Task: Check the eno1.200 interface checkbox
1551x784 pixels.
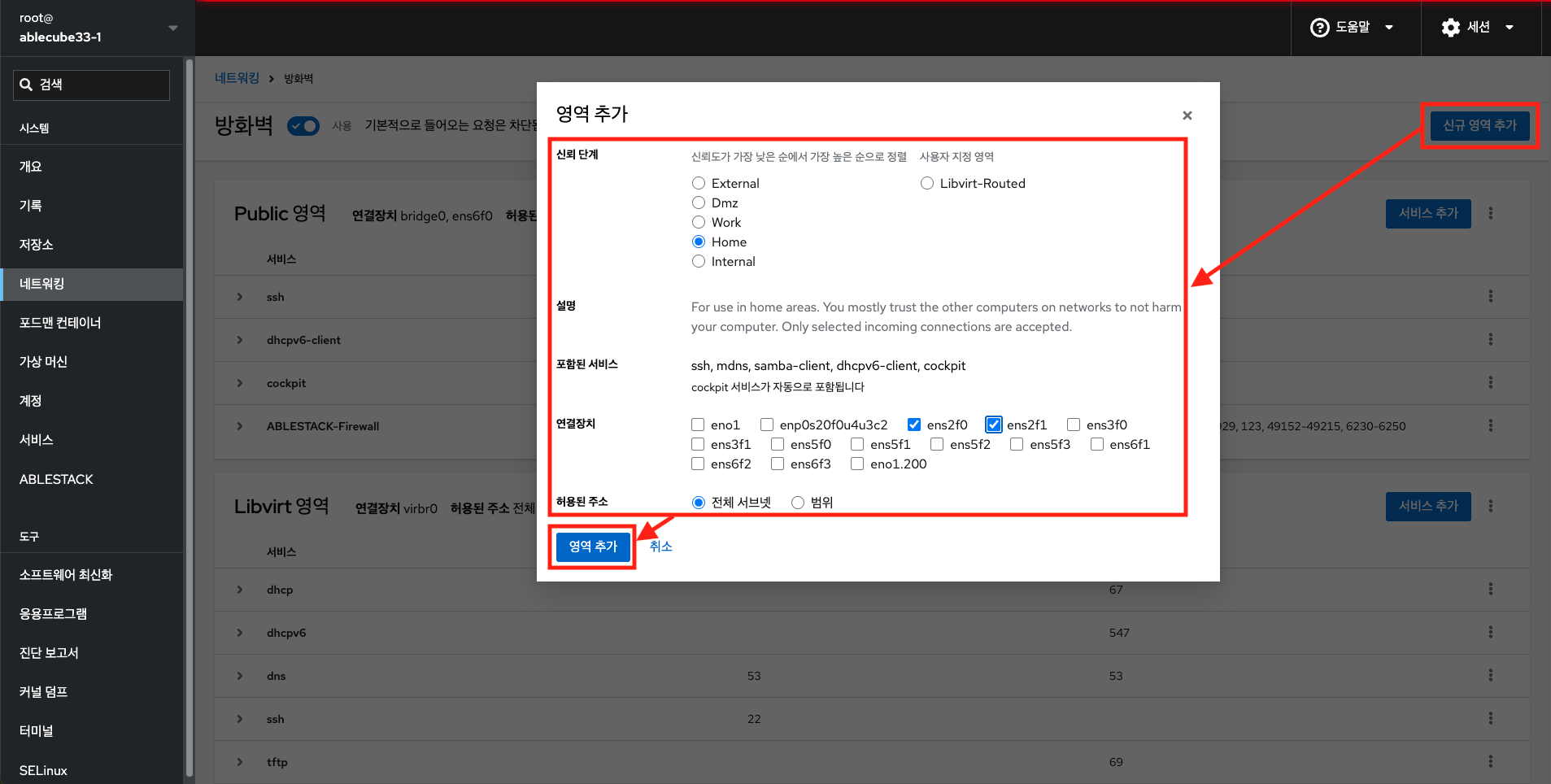Action: point(857,464)
